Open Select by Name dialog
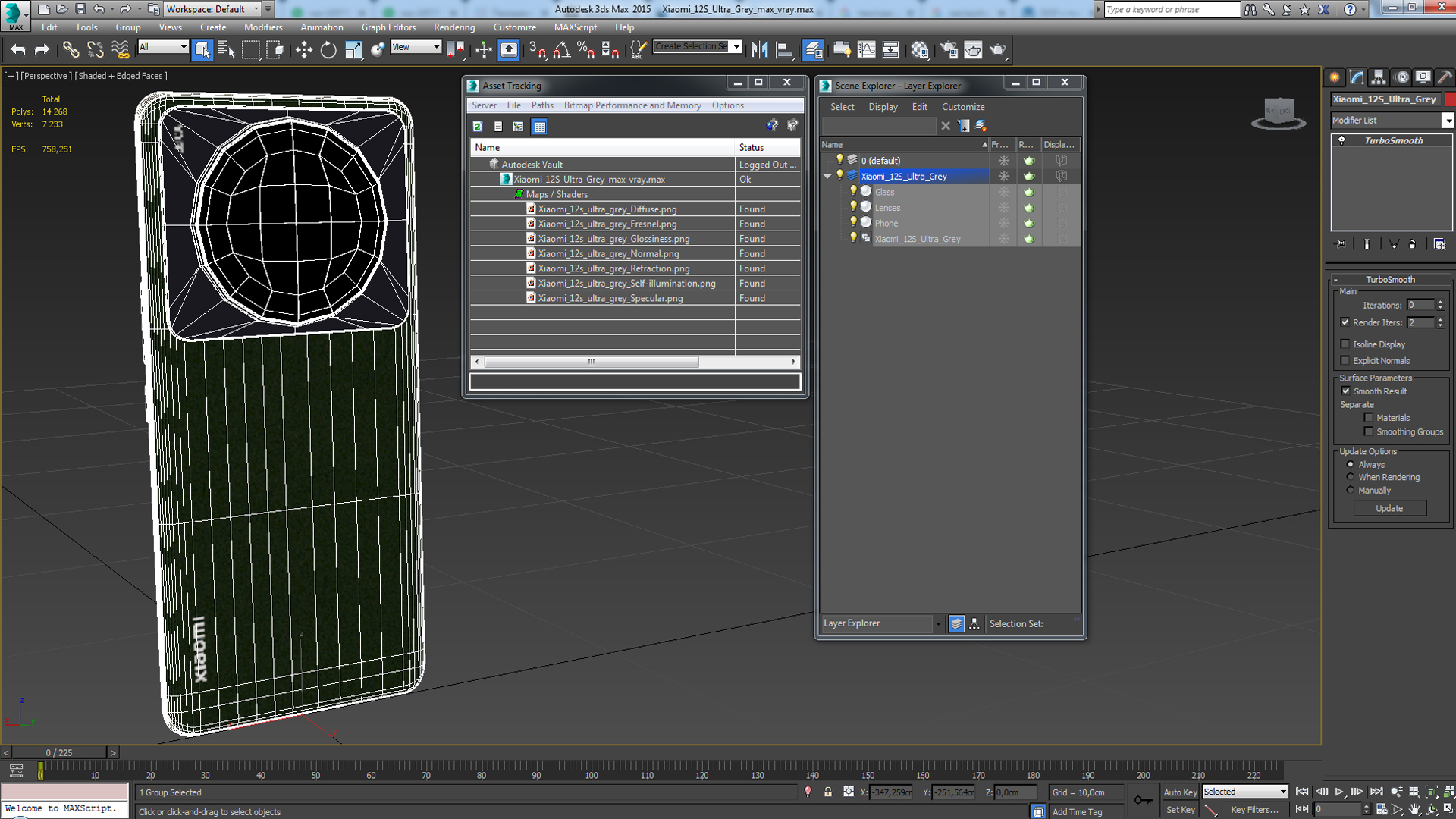The width and height of the screenshot is (1456, 819). 226,50
